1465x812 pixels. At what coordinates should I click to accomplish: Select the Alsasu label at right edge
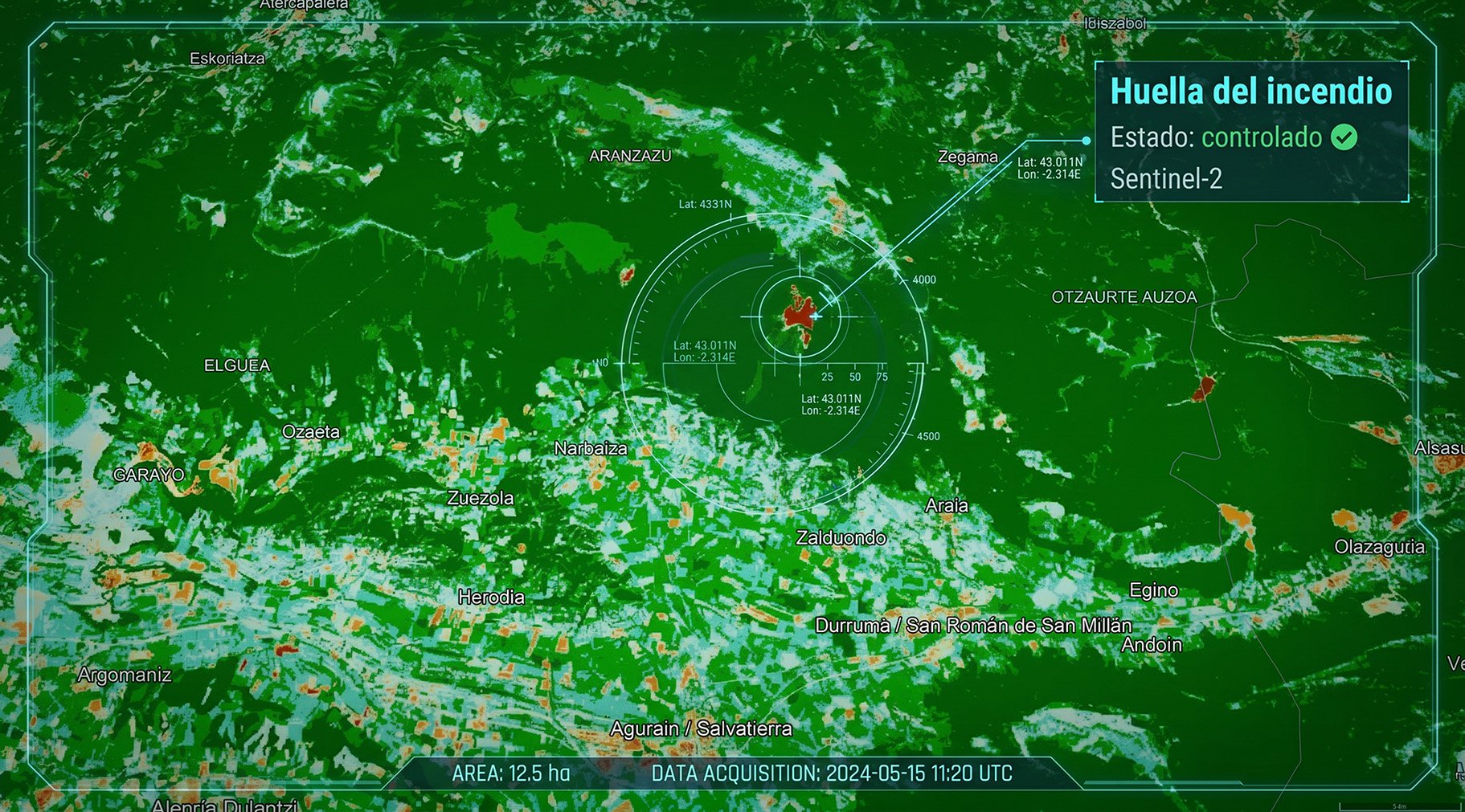pos(1439,449)
